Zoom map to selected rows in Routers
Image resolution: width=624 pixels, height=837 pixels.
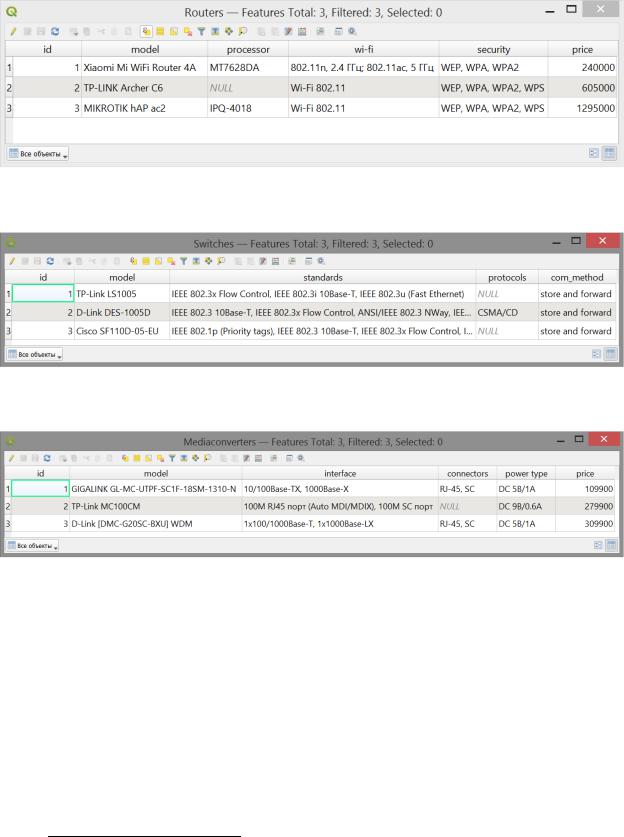click(243, 31)
